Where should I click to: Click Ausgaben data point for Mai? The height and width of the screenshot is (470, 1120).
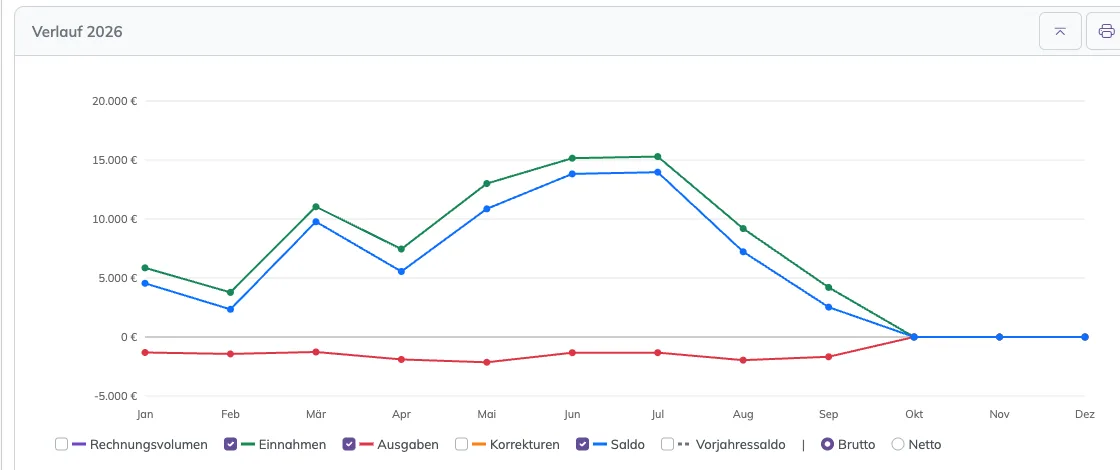pos(486,362)
